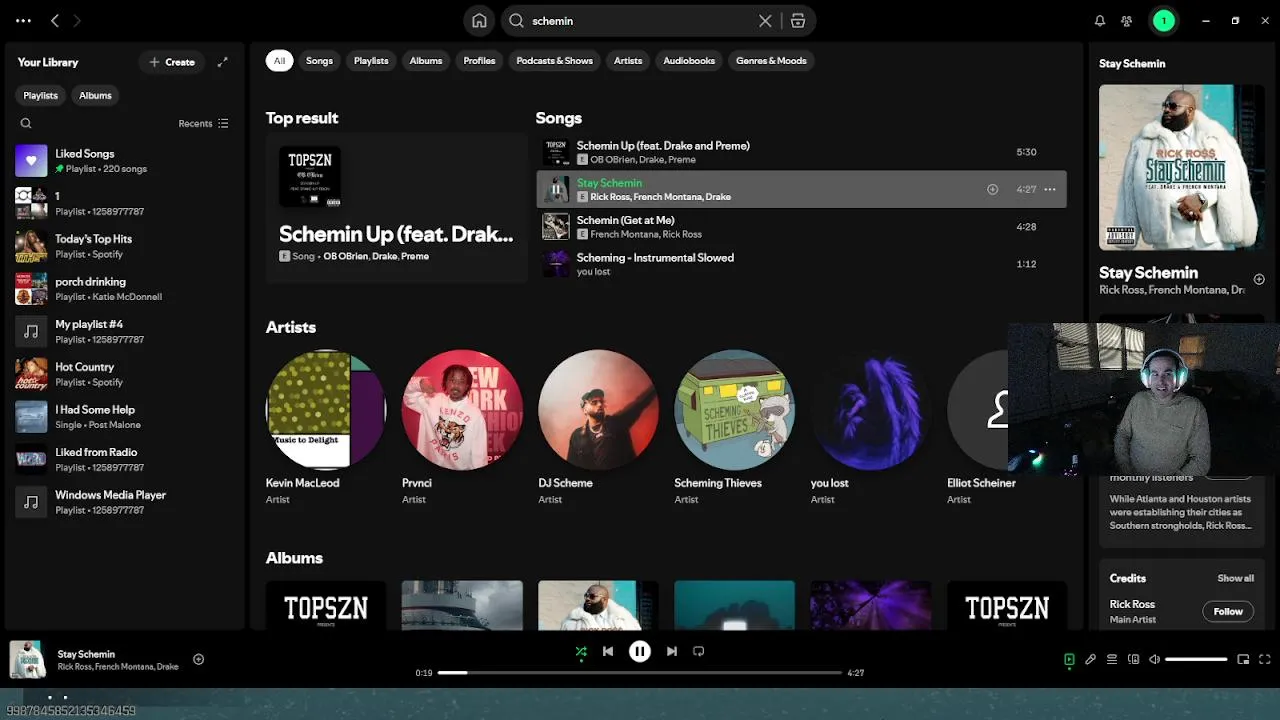The width and height of the screenshot is (1280, 720).
Task: Click the search box containing 'schemin'
Action: coord(640,20)
